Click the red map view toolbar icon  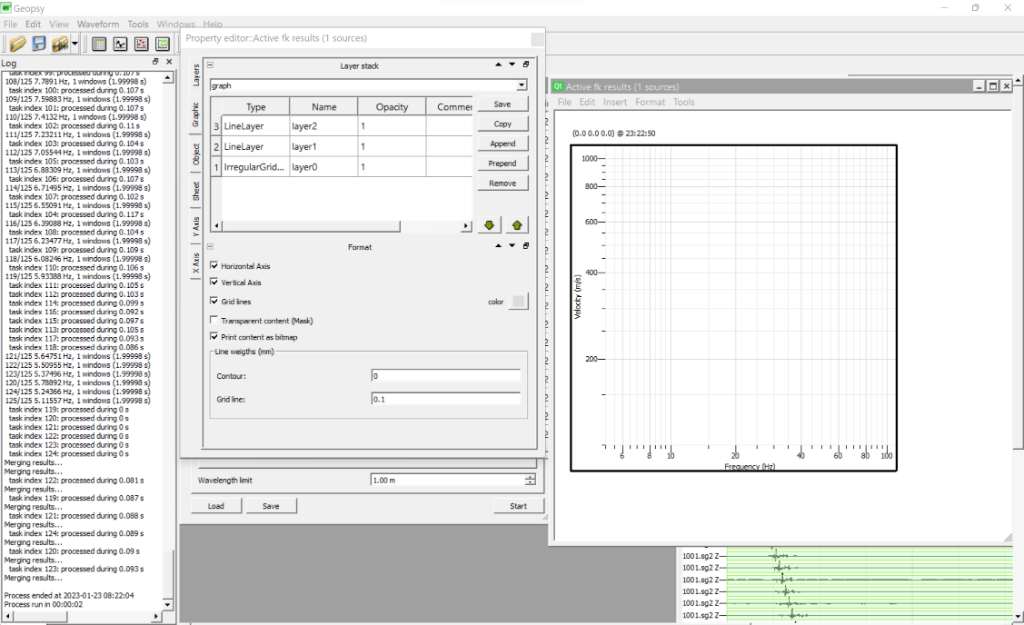141,44
